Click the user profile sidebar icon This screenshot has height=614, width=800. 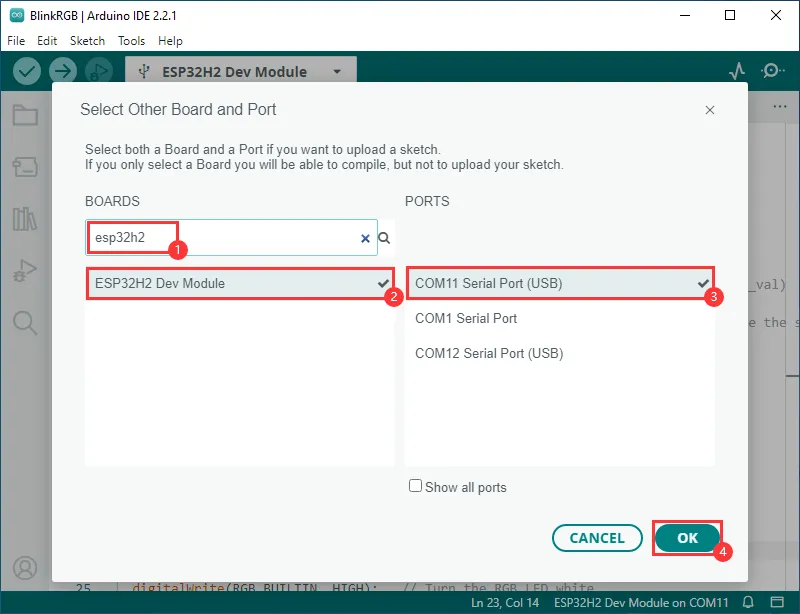pos(25,568)
